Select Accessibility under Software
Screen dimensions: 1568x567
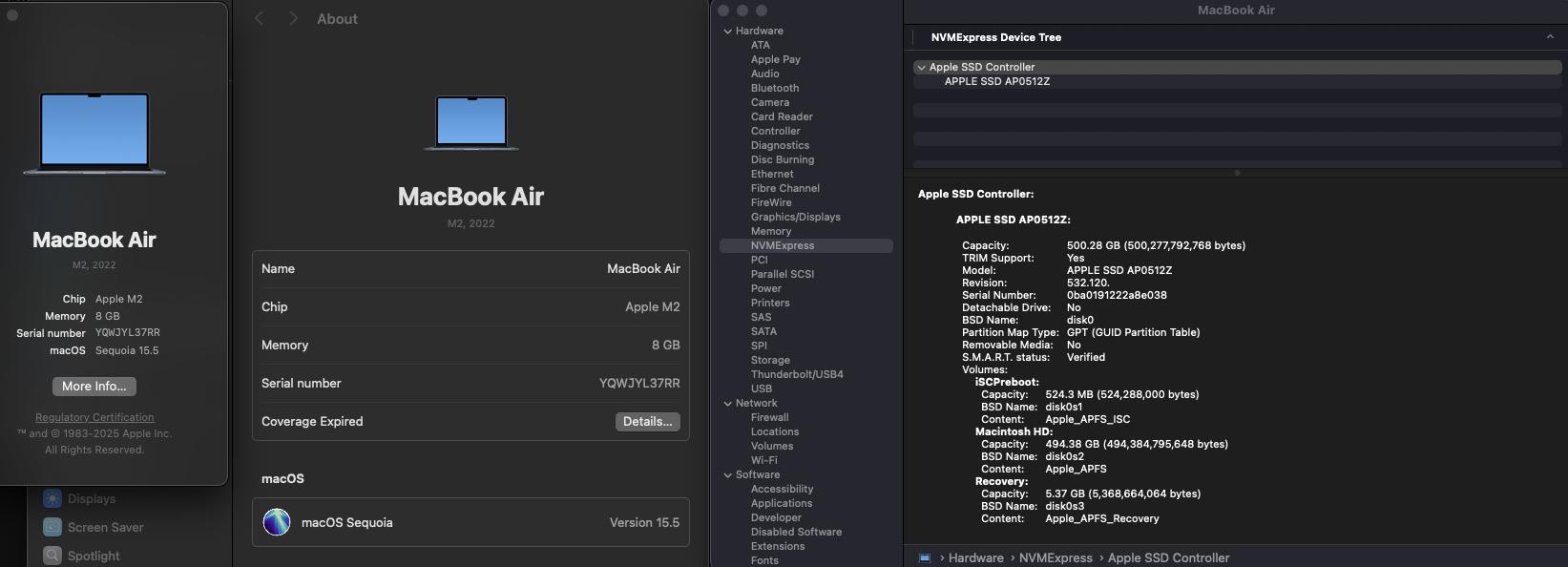click(x=782, y=489)
